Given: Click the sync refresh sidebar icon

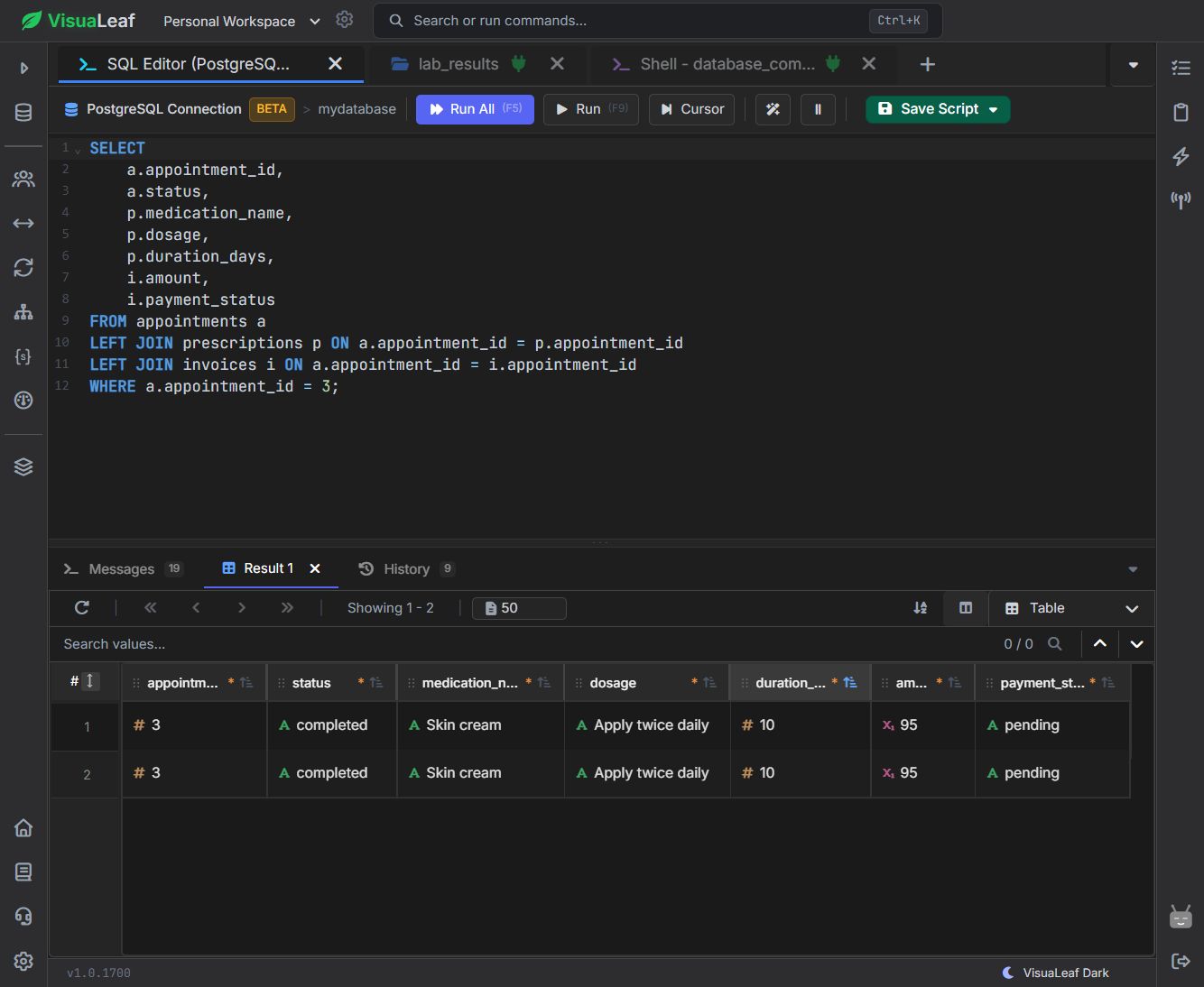Looking at the screenshot, I should [x=23, y=267].
